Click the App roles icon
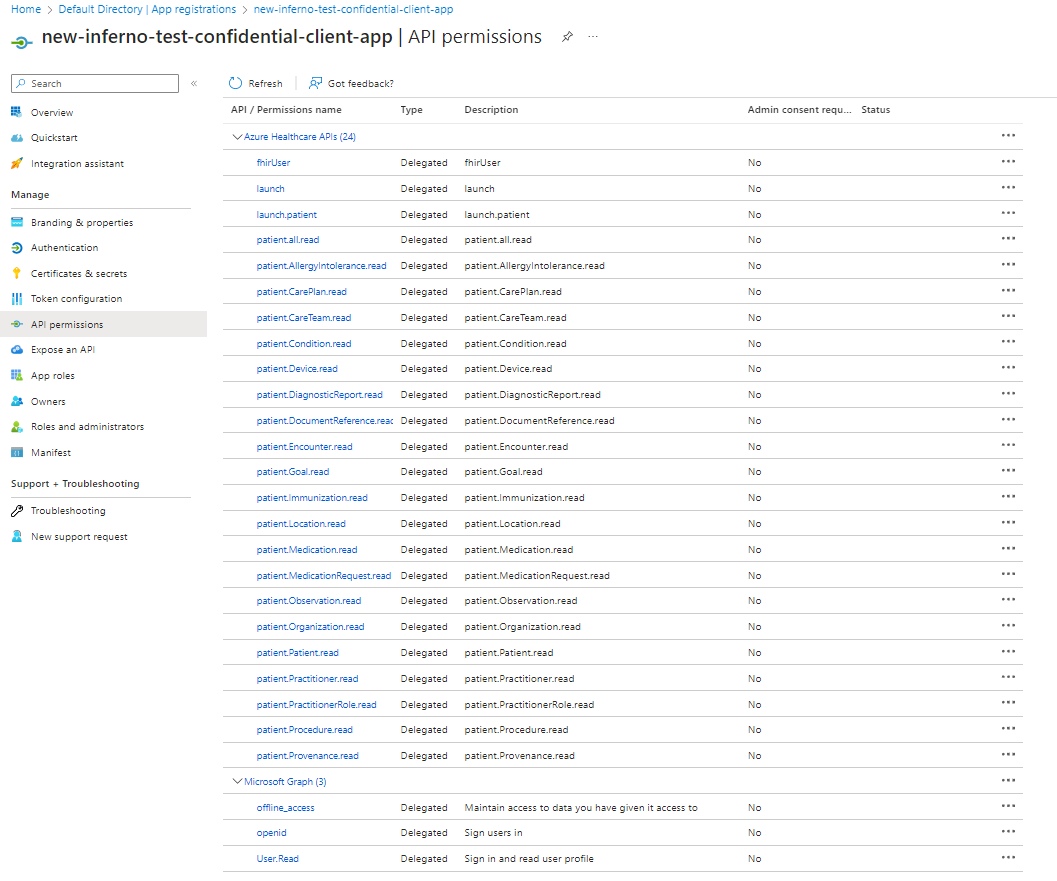 [x=17, y=375]
